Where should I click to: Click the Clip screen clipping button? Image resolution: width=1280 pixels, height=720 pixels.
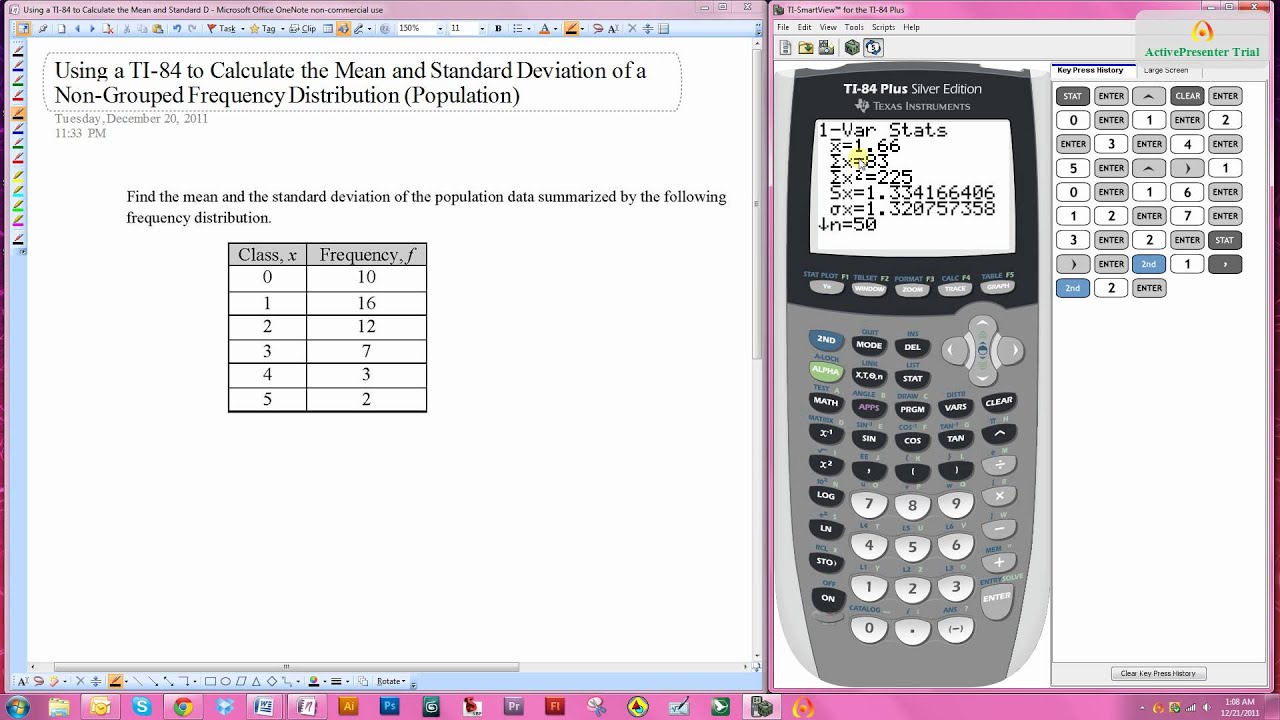click(303, 29)
